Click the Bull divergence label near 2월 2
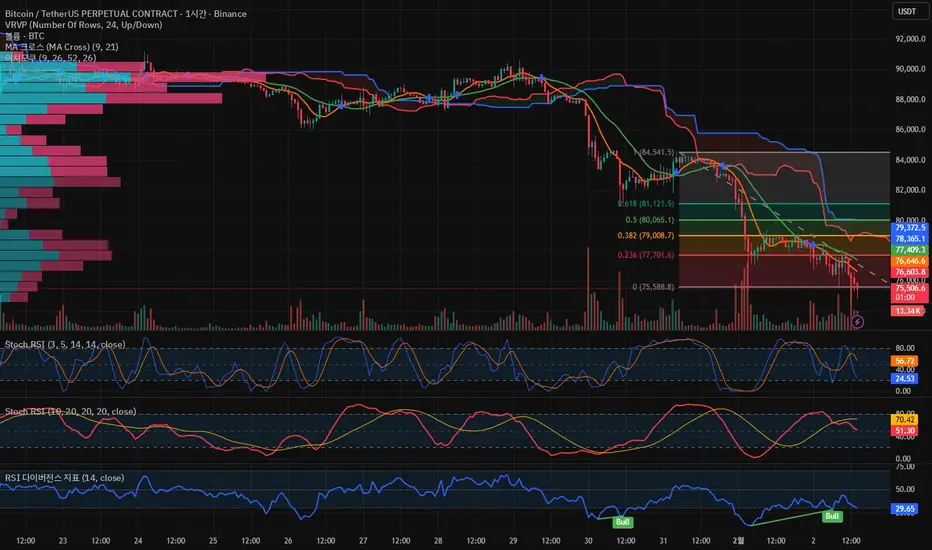932x550 pixels. 832,516
